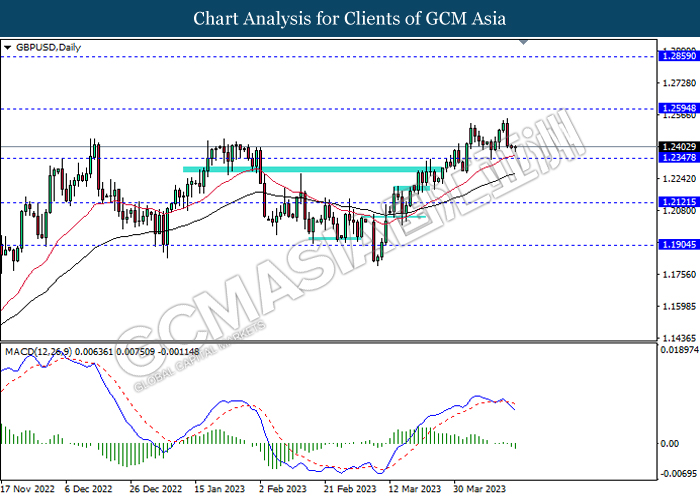The height and width of the screenshot is (500, 700).
Task: Click the Chart Analysis for Clients title
Action: point(350,18)
